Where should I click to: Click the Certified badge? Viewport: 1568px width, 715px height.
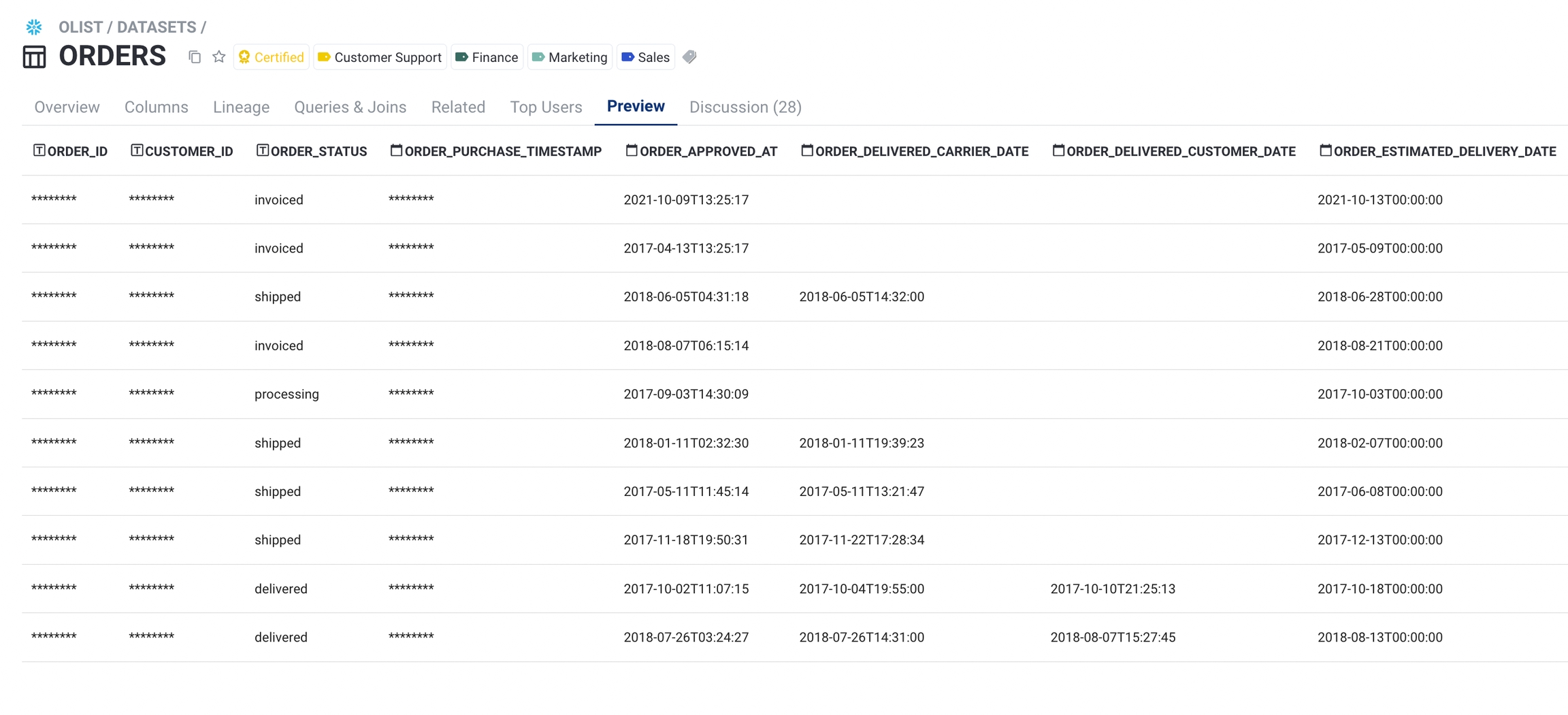(x=271, y=57)
